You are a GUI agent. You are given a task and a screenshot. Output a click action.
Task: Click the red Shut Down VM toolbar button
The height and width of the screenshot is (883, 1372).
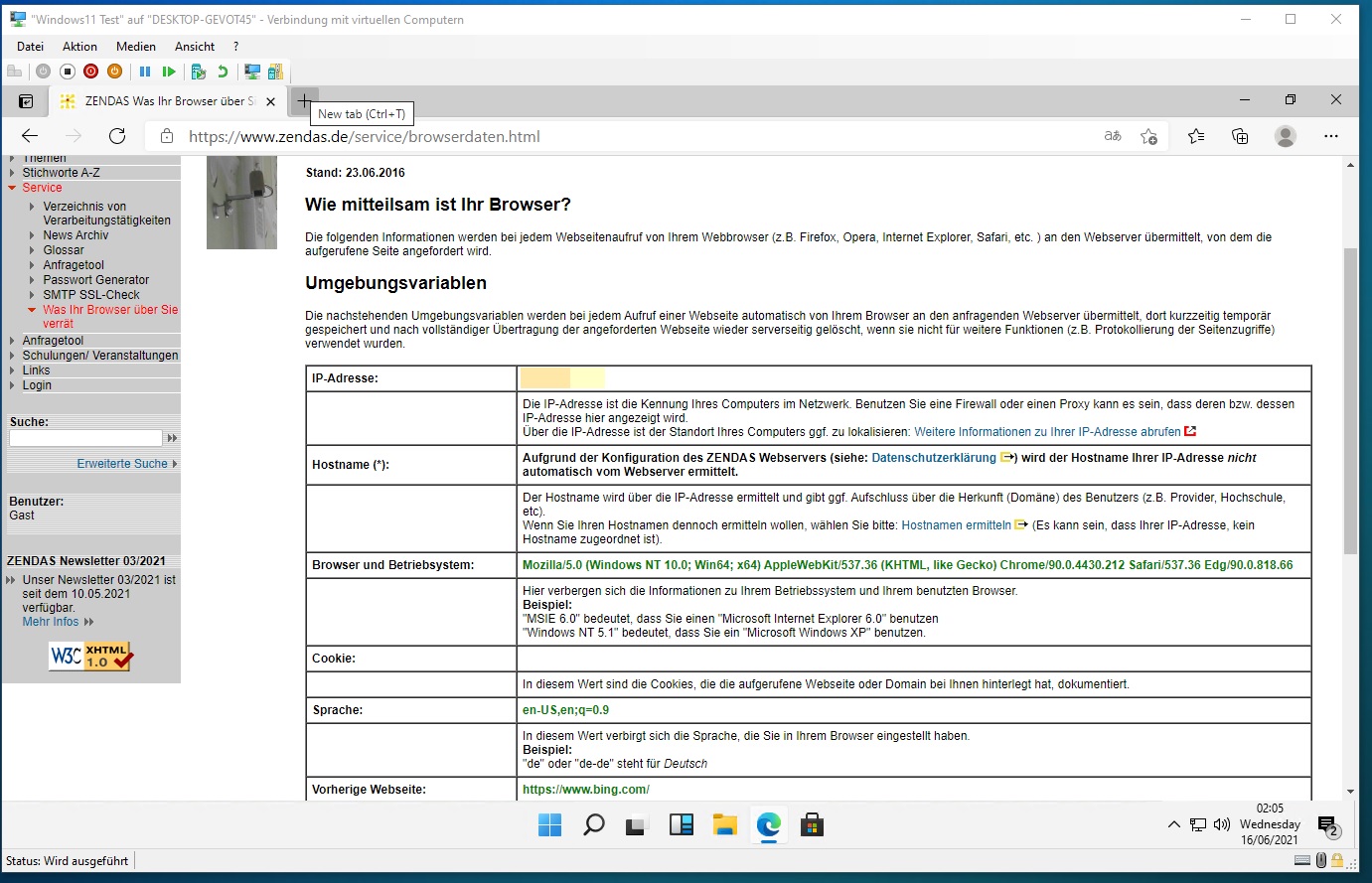(91, 72)
